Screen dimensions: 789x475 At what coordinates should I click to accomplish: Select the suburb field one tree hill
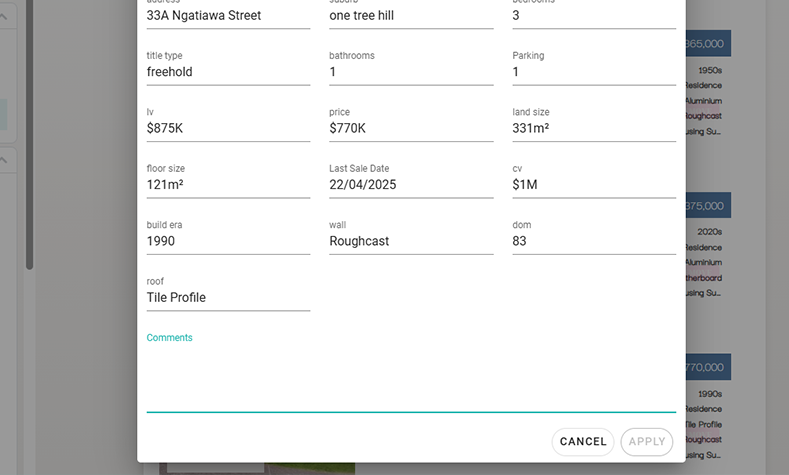coord(410,16)
